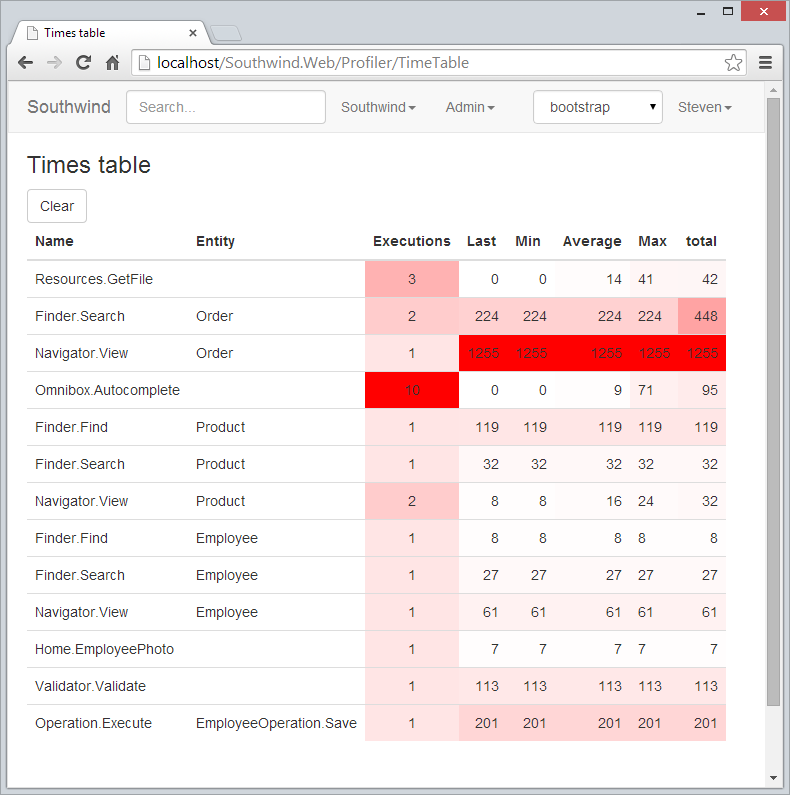
Task: Bookmark page with star icon
Action: pos(733,62)
